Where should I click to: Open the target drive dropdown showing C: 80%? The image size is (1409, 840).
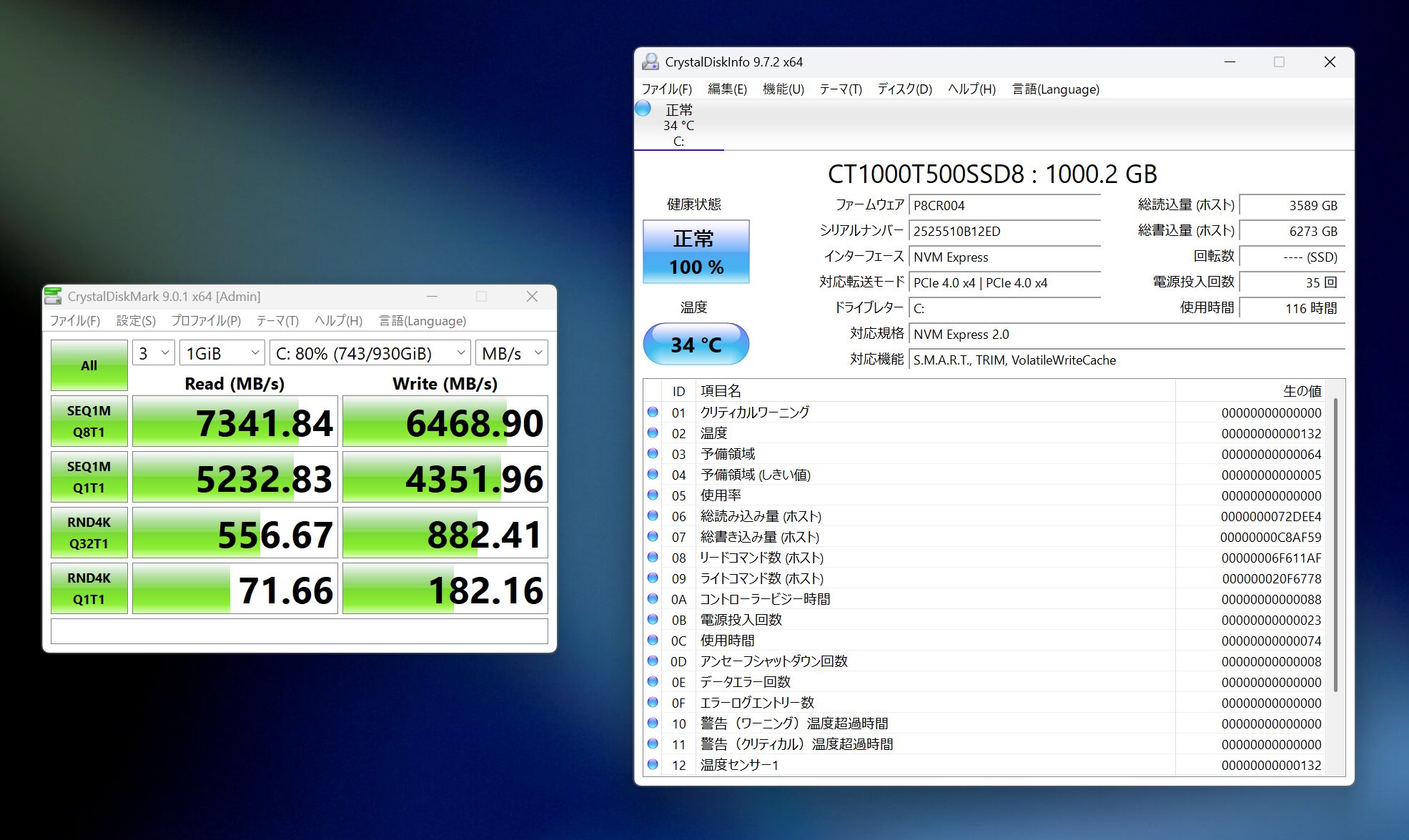(x=369, y=352)
